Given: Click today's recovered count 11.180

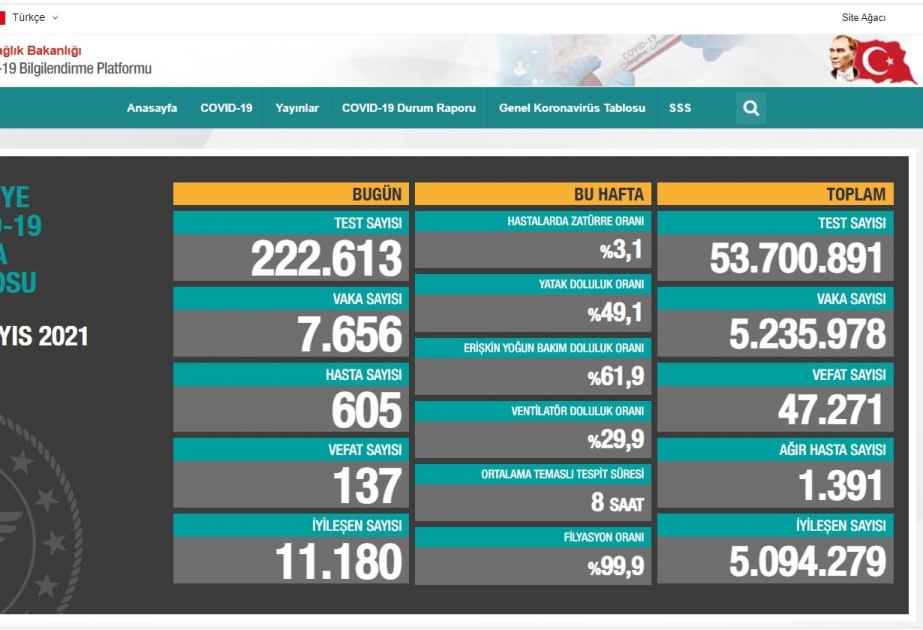Looking at the screenshot, I should [338, 561].
